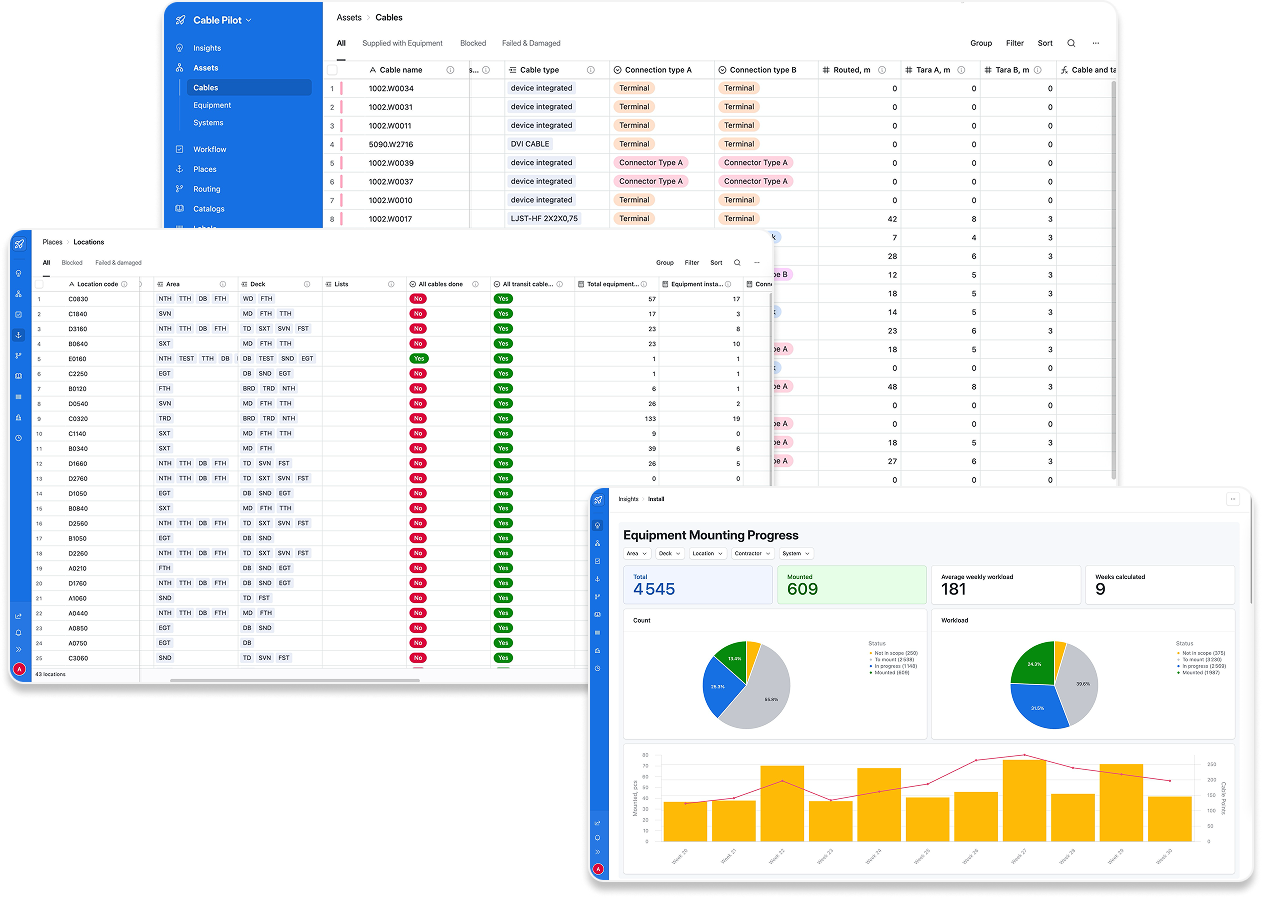Select the Failed & damaged tab in Locations

[118, 263]
